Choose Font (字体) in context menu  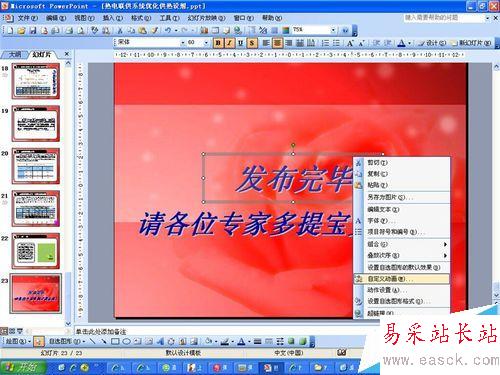(402, 221)
